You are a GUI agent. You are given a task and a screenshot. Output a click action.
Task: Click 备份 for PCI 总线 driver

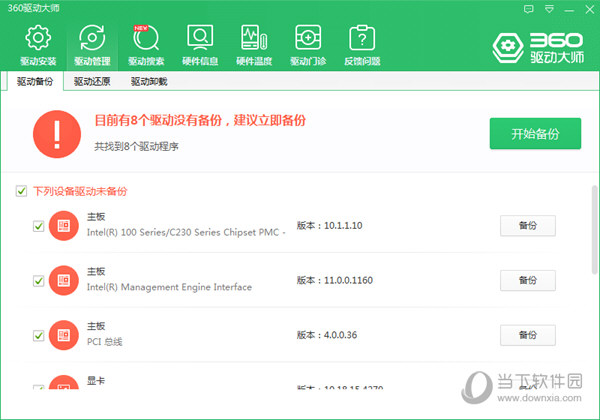[x=528, y=335]
